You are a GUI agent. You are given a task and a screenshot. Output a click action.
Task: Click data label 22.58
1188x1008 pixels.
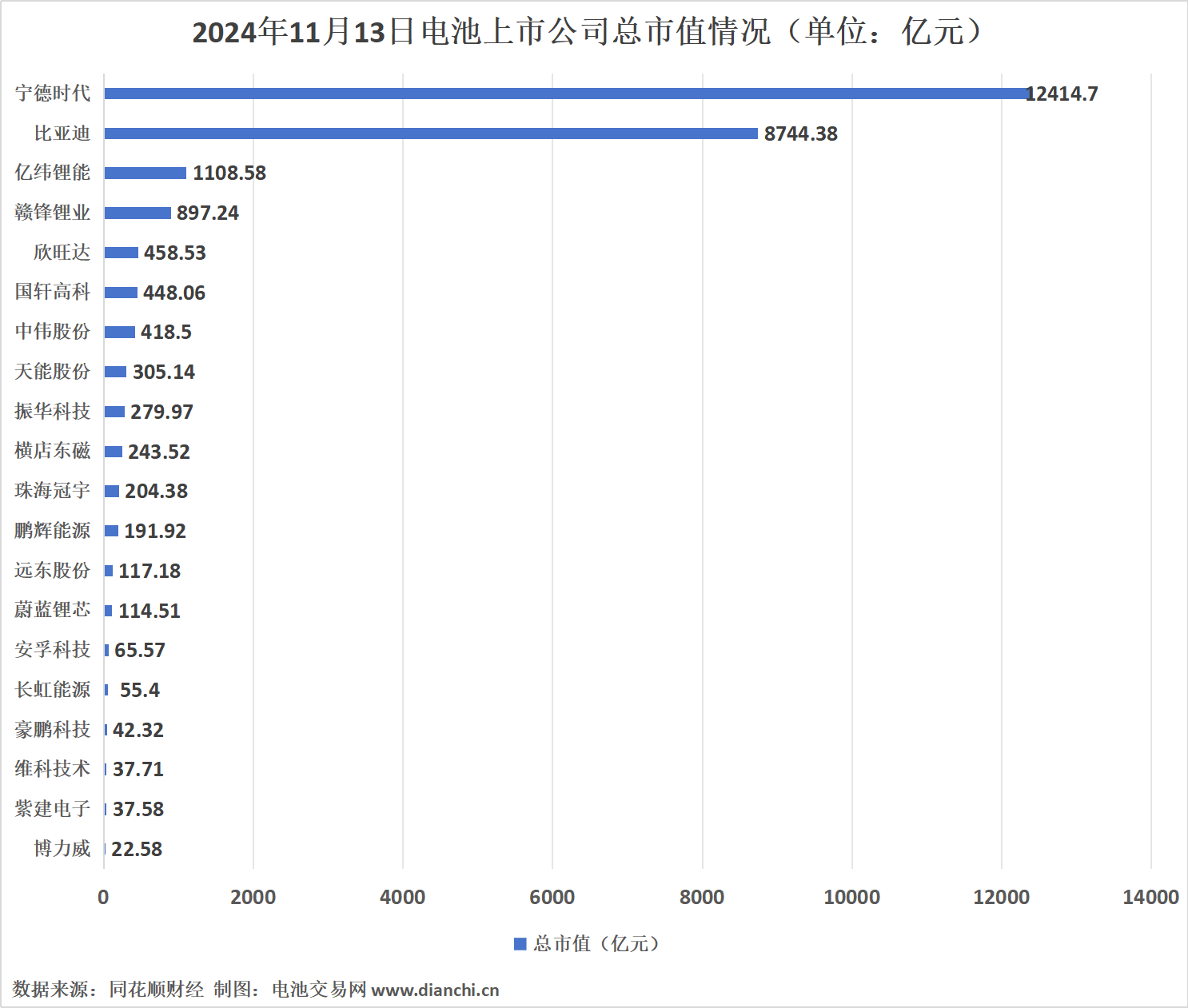[x=137, y=849]
